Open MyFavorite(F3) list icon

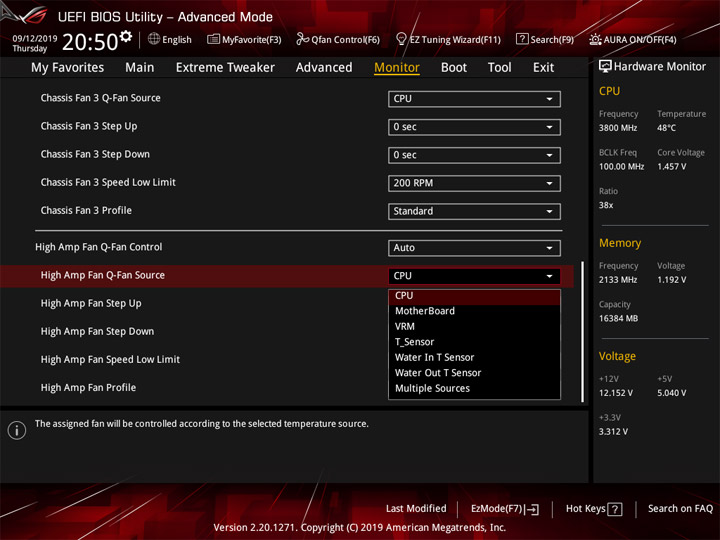click(x=213, y=39)
